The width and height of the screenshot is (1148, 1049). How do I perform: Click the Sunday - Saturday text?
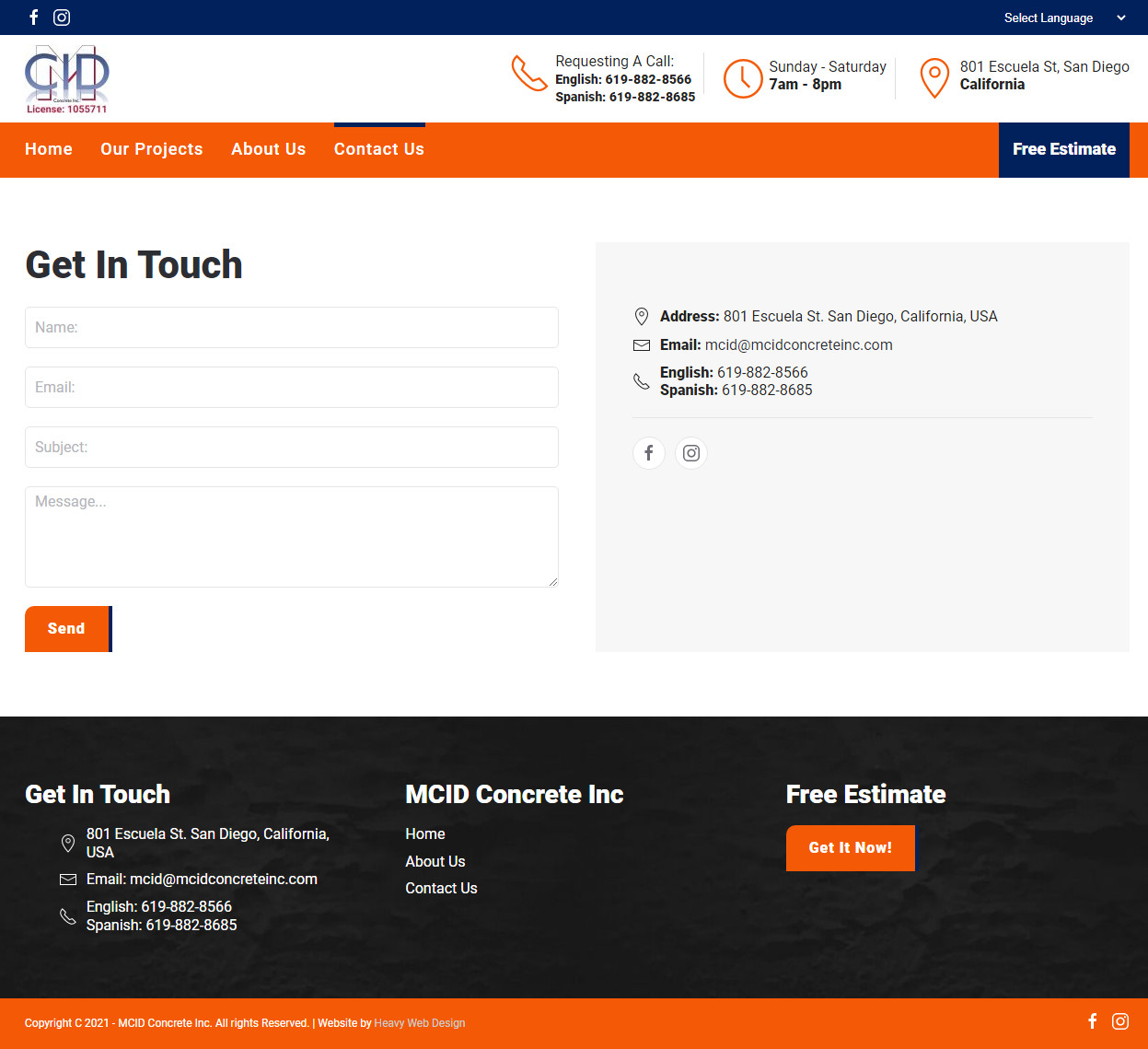point(828,66)
